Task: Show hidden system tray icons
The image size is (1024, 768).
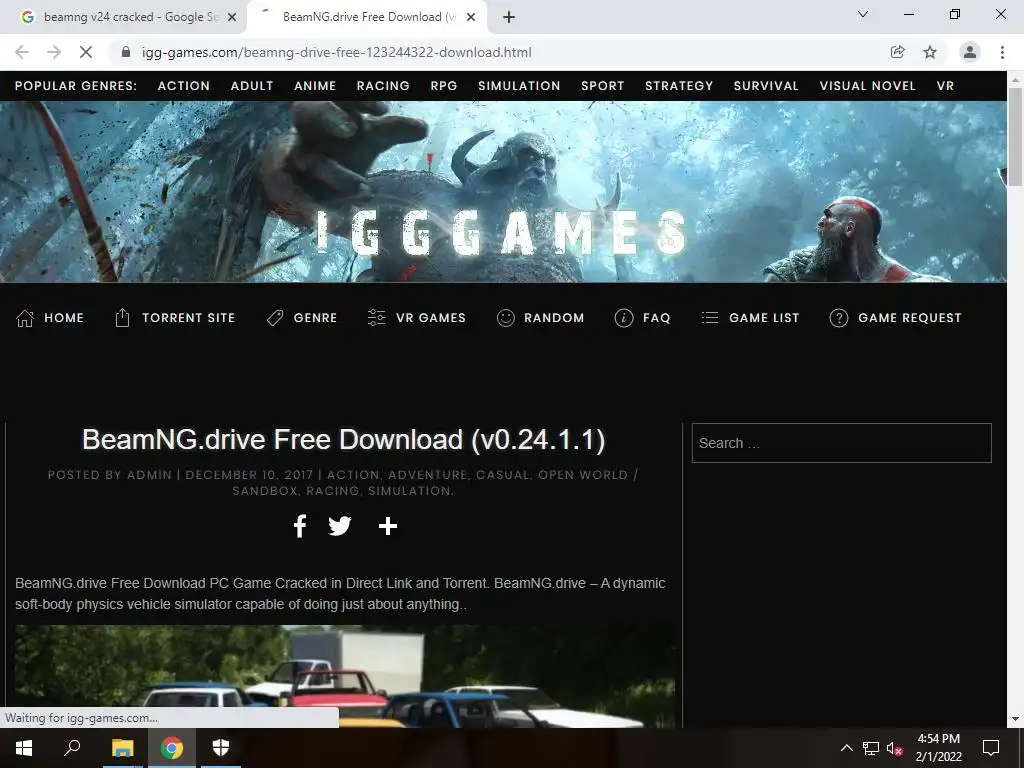Action: [x=846, y=748]
